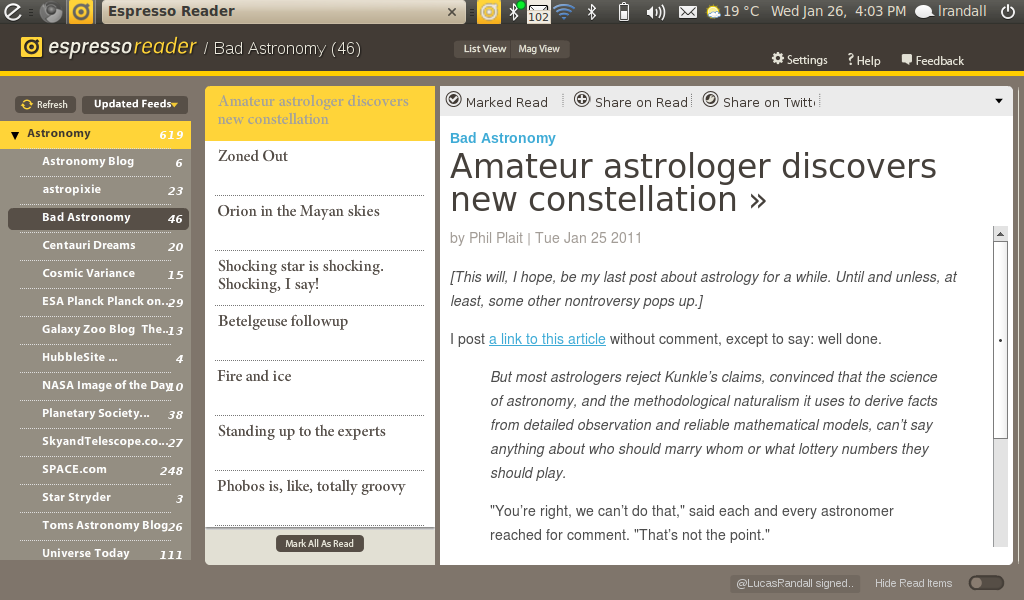Toggle the Hide Read Items switch
Viewport: 1024px width, 600px height.
click(x=985, y=583)
